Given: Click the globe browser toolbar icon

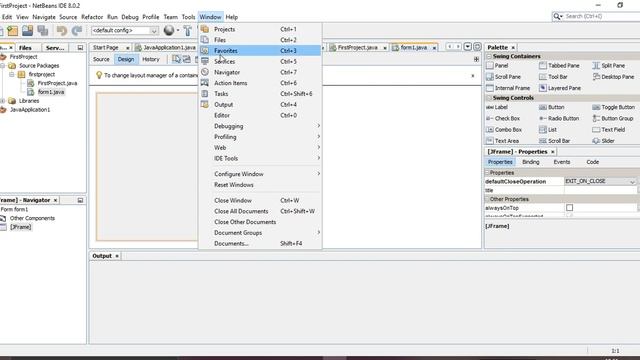Looking at the screenshot, I should click(x=169, y=30).
